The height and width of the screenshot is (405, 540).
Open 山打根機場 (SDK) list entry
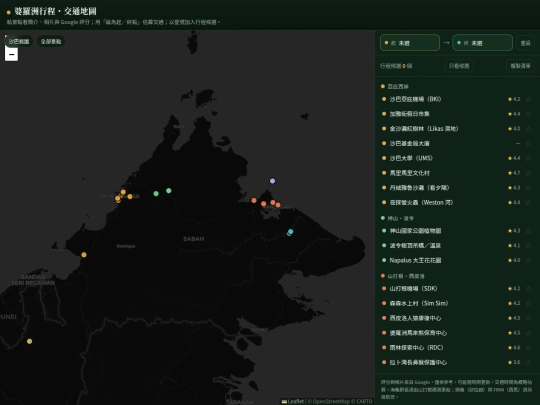click(456, 289)
